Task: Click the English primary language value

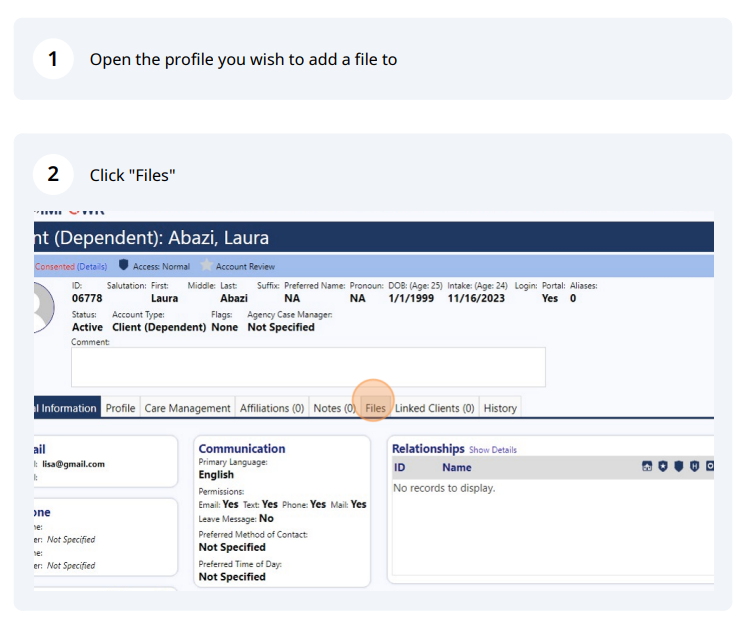Action: [x=216, y=474]
